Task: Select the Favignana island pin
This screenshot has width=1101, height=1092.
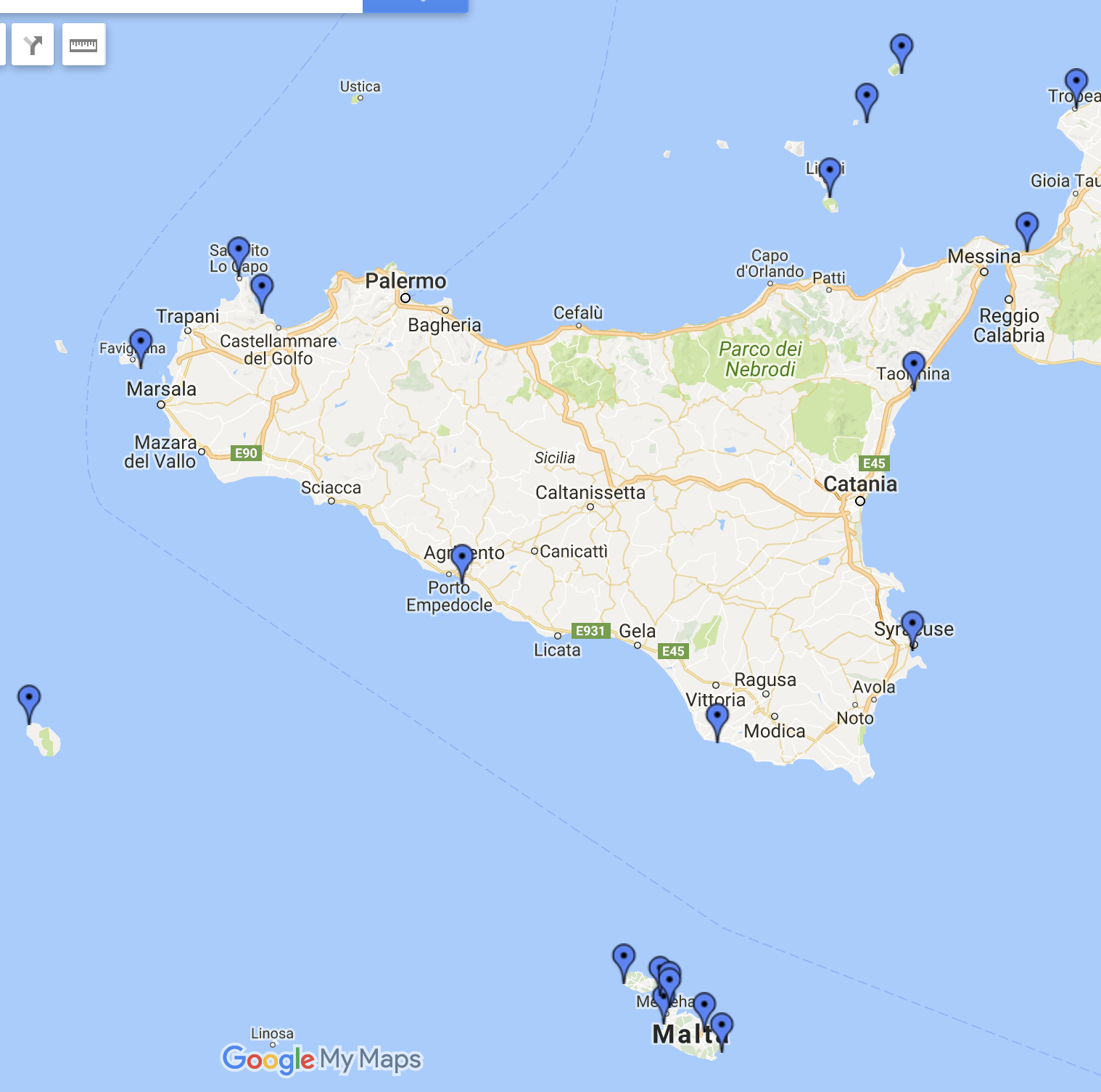Action: click(141, 344)
